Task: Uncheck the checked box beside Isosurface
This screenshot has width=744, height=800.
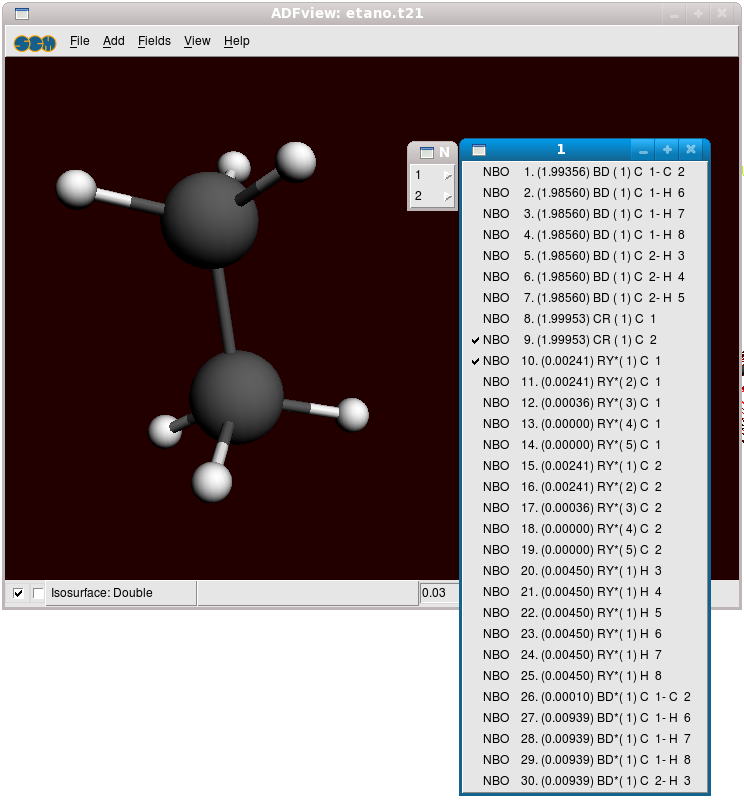Action: click(18, 593)
